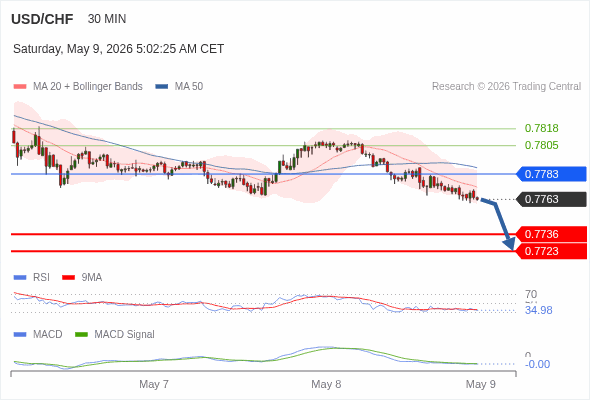Click the May 7 date axis label
Image resolution: width=590 pixels, height=400 pixels.
(x=154, y=384)
